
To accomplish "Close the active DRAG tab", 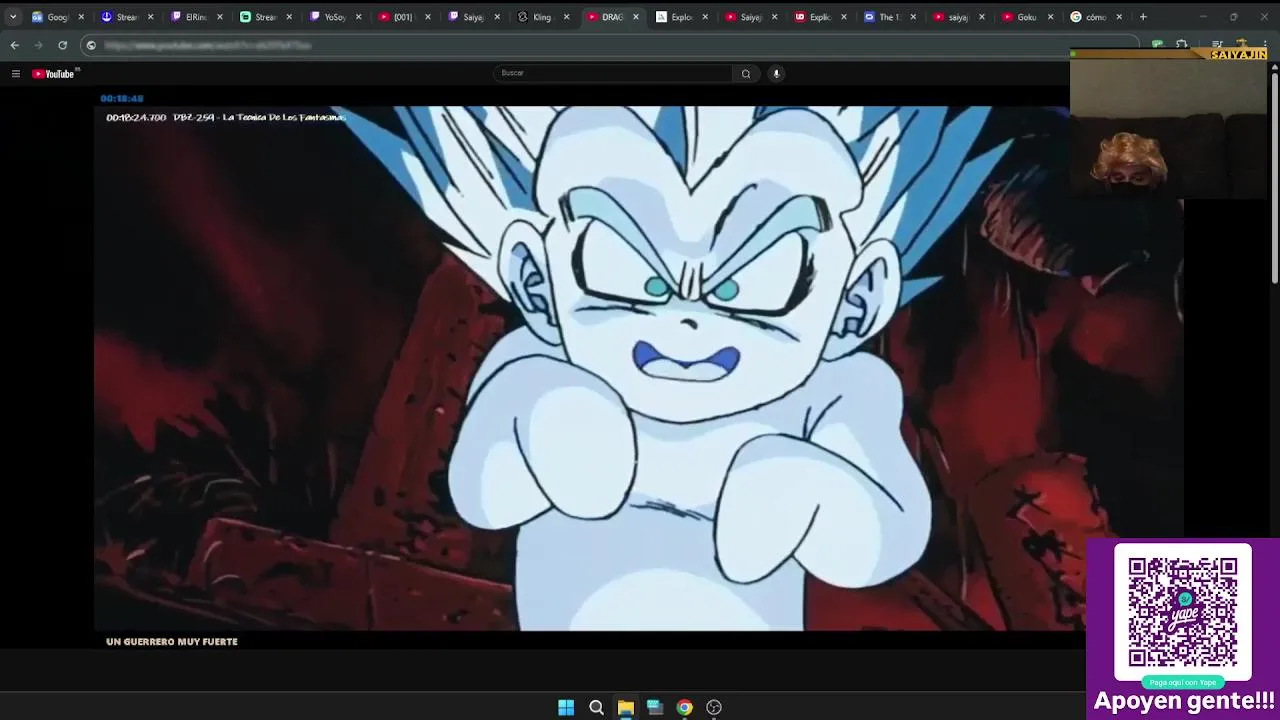I will click(x=635, y=17).
